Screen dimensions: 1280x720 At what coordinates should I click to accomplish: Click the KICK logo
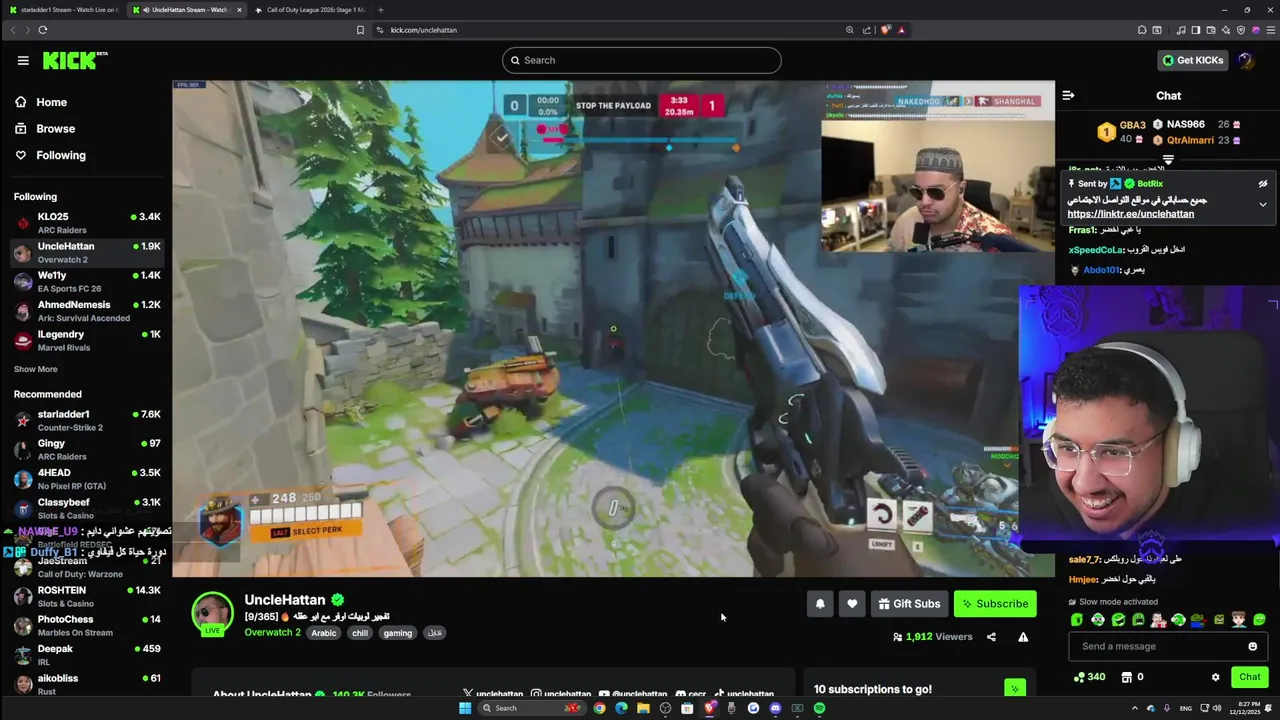(74, 60)
